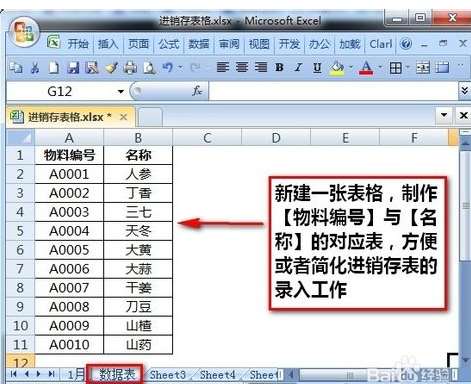
Task: Click the Insert Function fx icon
Action: [197, 91]
